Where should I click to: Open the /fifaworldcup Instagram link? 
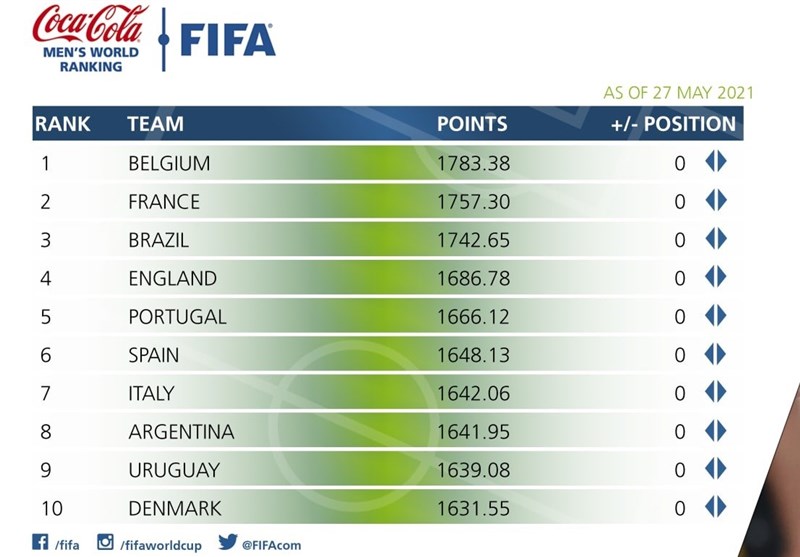(161, 545)
